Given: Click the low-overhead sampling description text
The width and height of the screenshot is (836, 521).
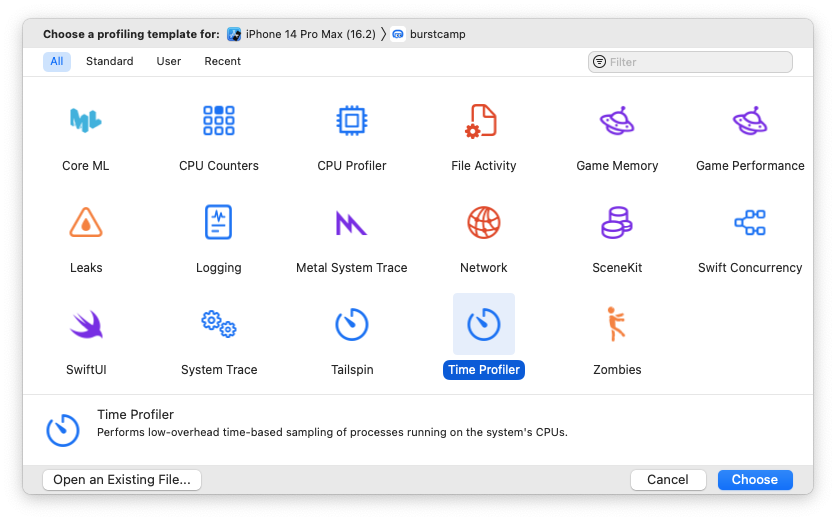Looking at the screenshot, I should tap(332, 432).
